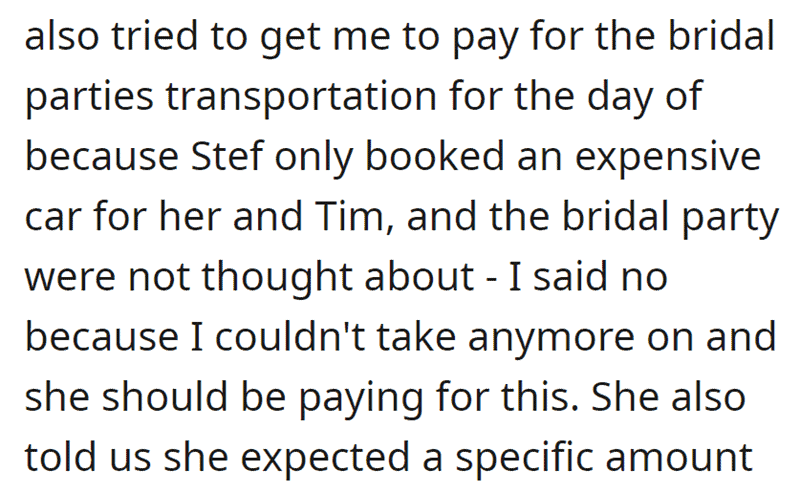The height and width of the screenshot is (492, 800).
Task: Click the word "parties"
Action: click(89, 98)
